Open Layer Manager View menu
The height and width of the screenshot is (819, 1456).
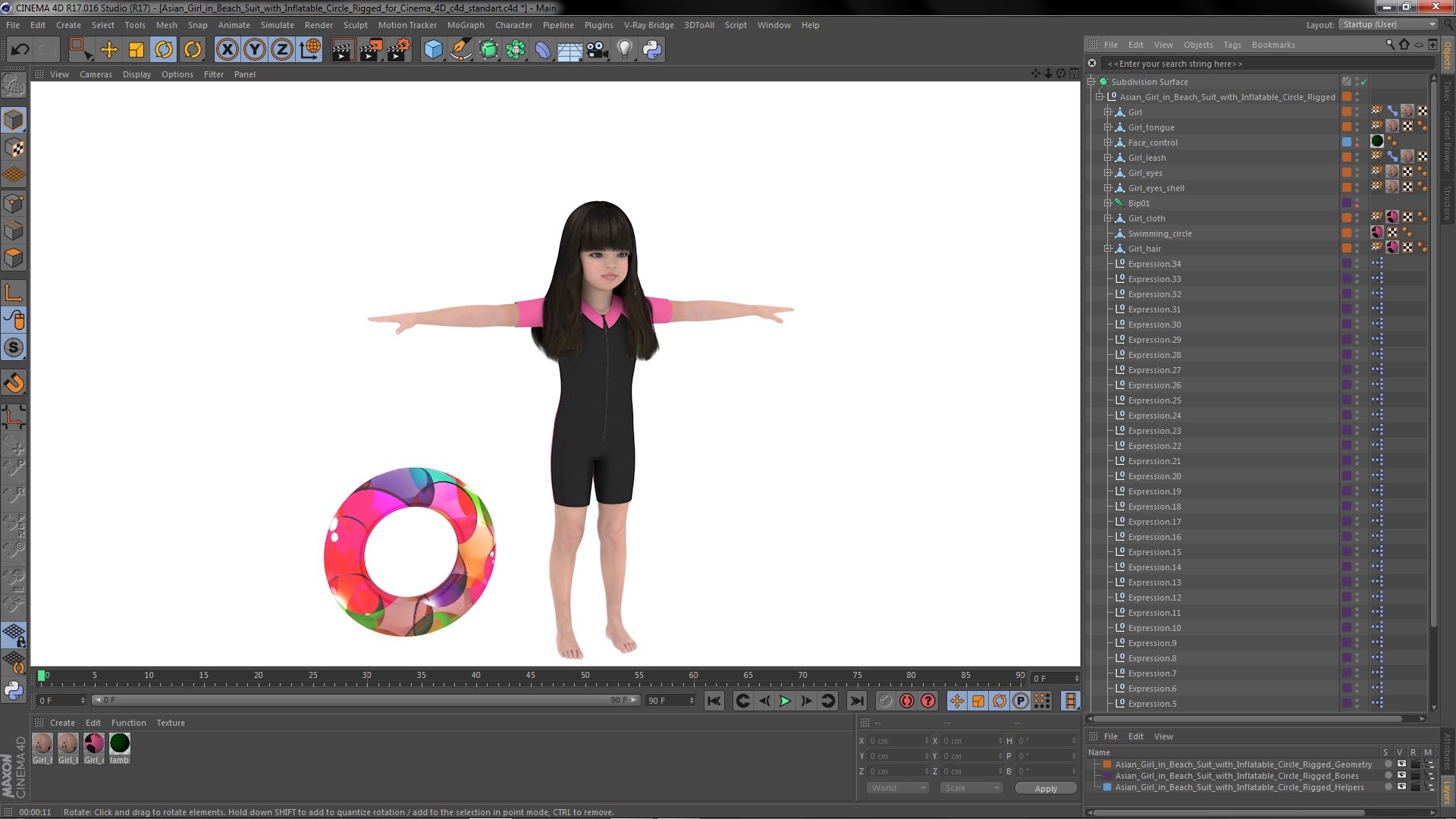[1163, 736]
